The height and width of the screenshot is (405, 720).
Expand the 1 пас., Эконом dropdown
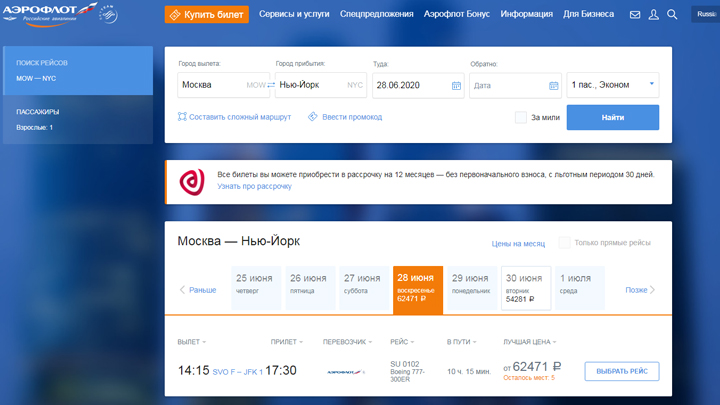tap(613, 85)
